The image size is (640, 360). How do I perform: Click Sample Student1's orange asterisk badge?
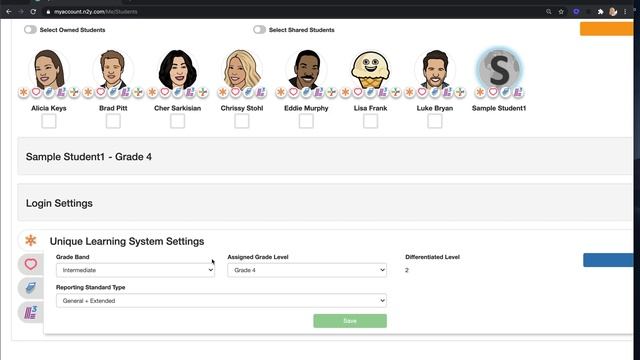pos(480,92)
